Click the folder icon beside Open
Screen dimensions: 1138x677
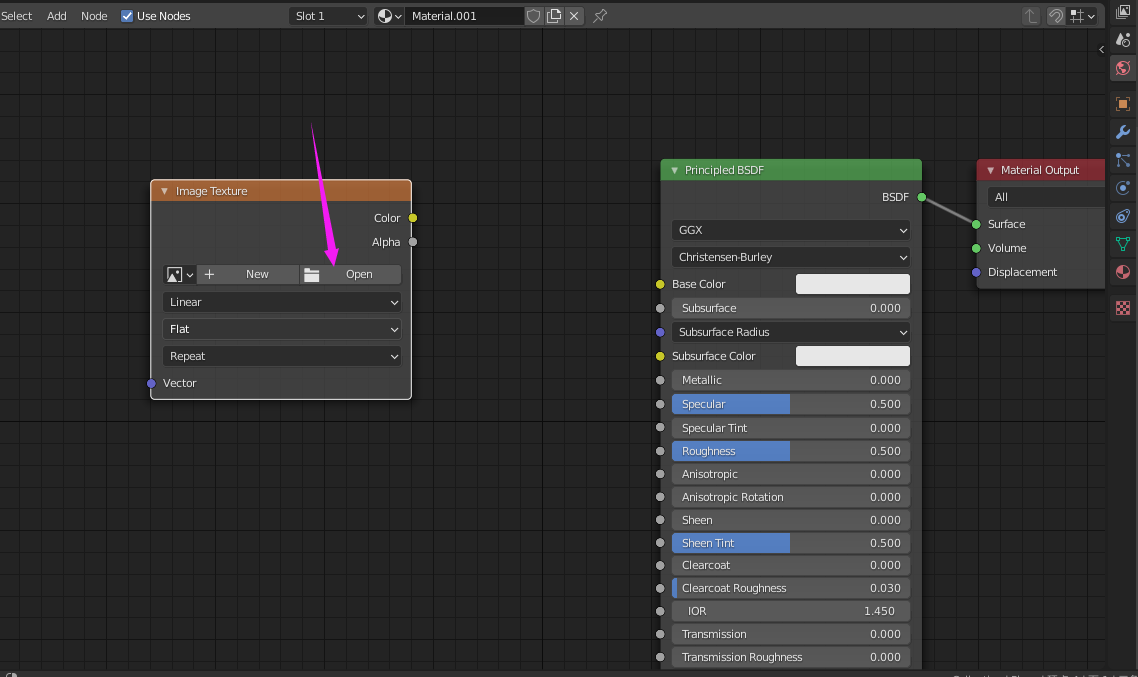coord(311,274)
